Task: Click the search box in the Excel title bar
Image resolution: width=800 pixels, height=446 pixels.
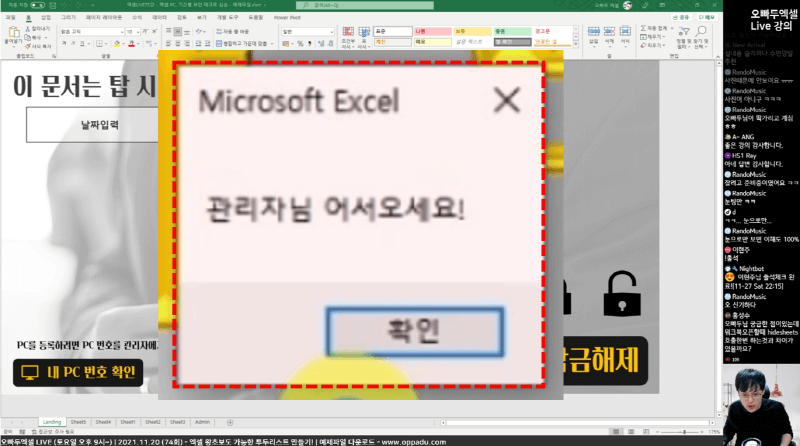Action: 365,5
